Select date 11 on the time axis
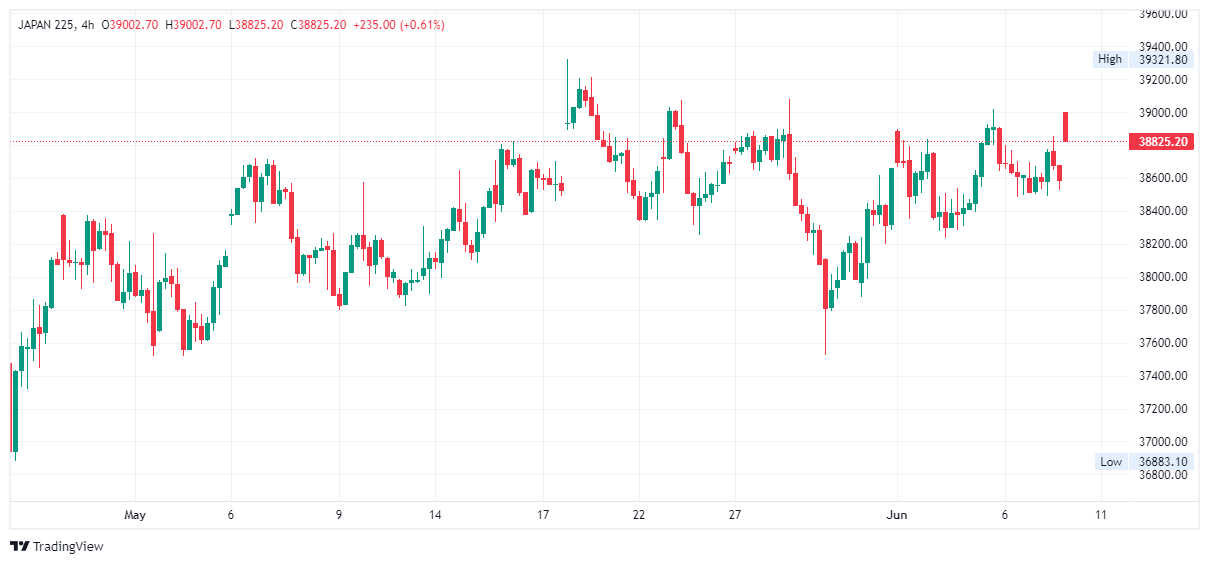Viewport: 1209px width, 564px height. coord(1101,515)
